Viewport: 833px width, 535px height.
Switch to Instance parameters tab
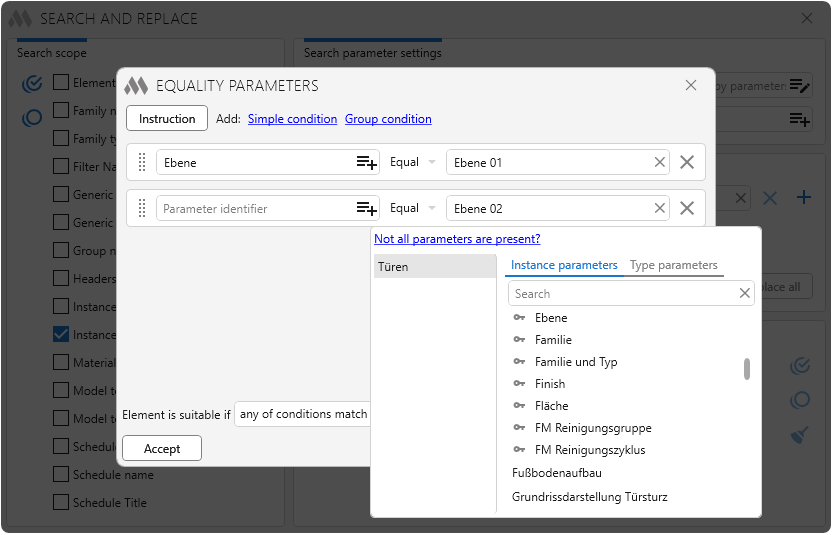click(564, 265)
